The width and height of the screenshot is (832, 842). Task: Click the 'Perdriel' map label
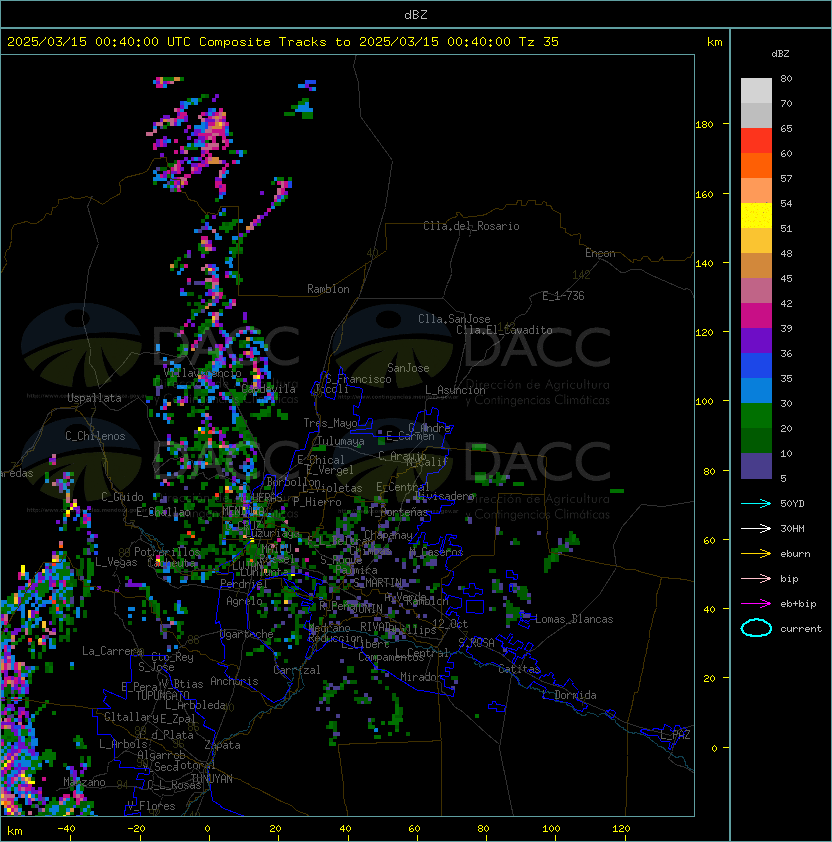pos(243,584)
